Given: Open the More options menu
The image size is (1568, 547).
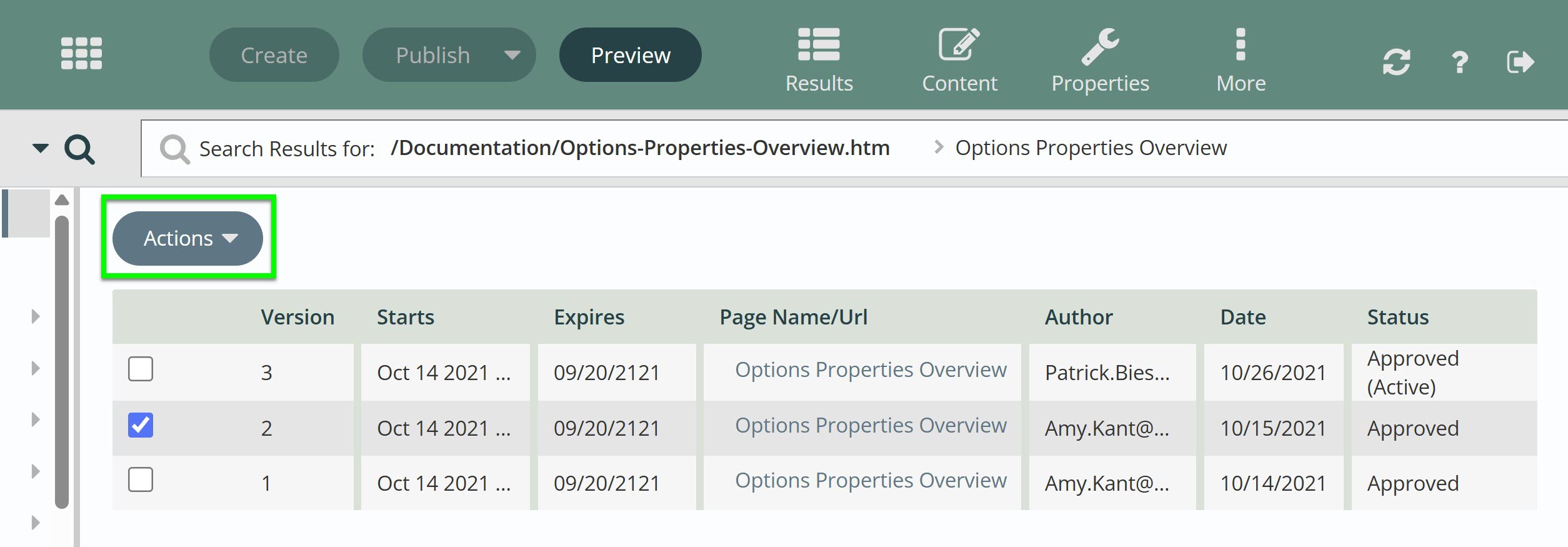Looking at the screenshot, I should click(x=1241, y=60).
